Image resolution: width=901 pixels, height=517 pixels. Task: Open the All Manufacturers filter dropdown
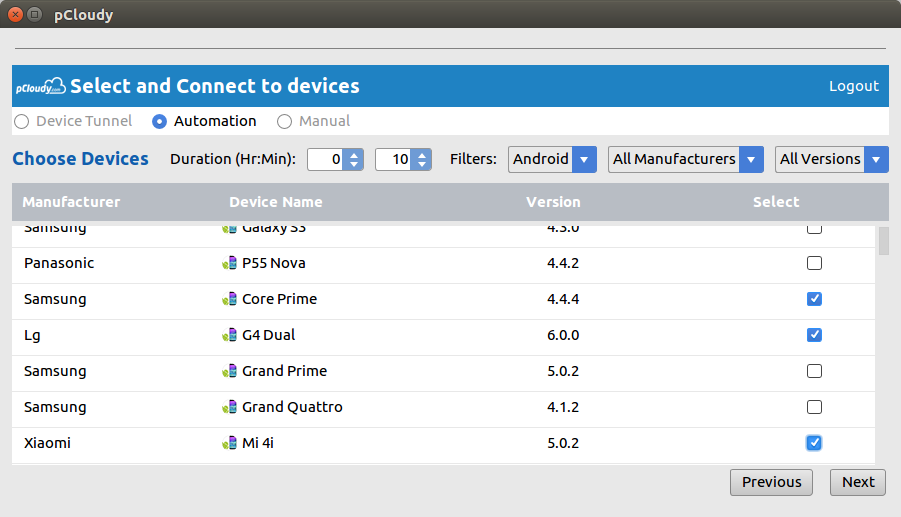click(686, 159)
